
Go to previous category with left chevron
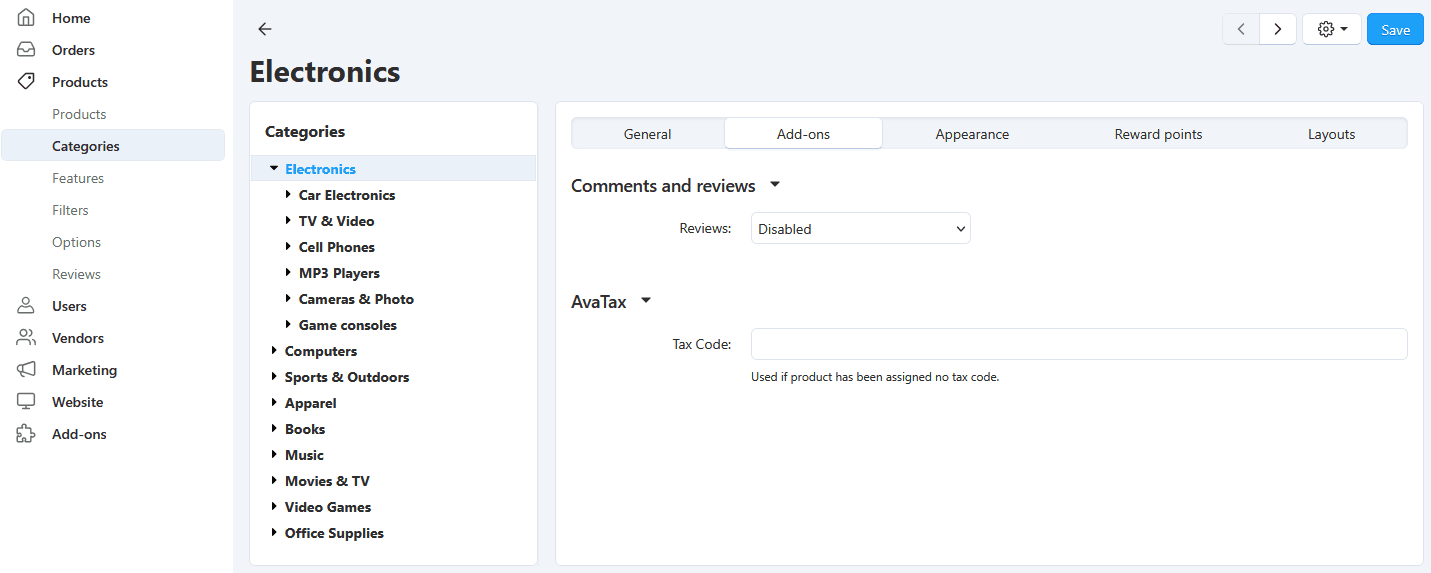[x=1241, y=29]
